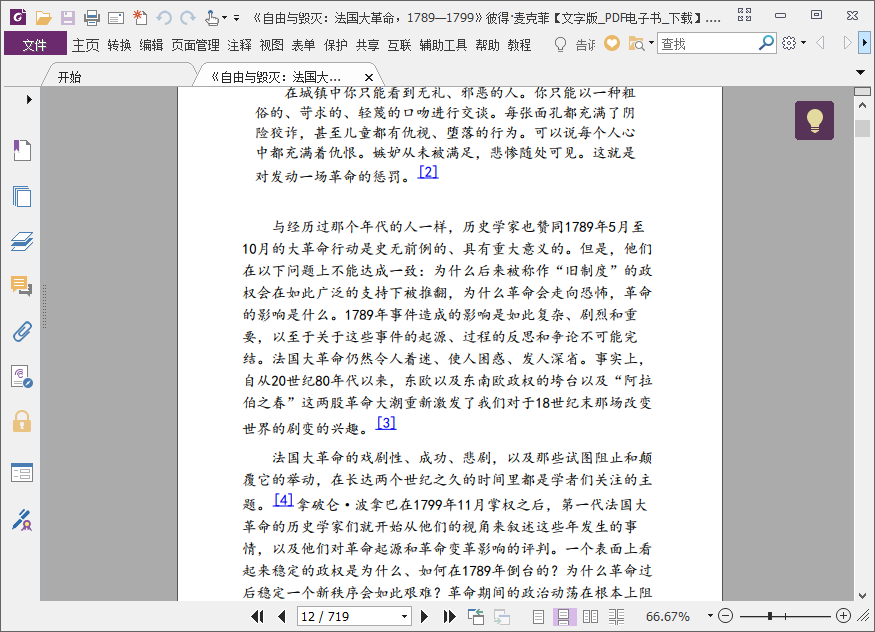875x632 pixels.
Task: Open the 互联 tab
Action: pyautogui.click(x=400, y=45)
